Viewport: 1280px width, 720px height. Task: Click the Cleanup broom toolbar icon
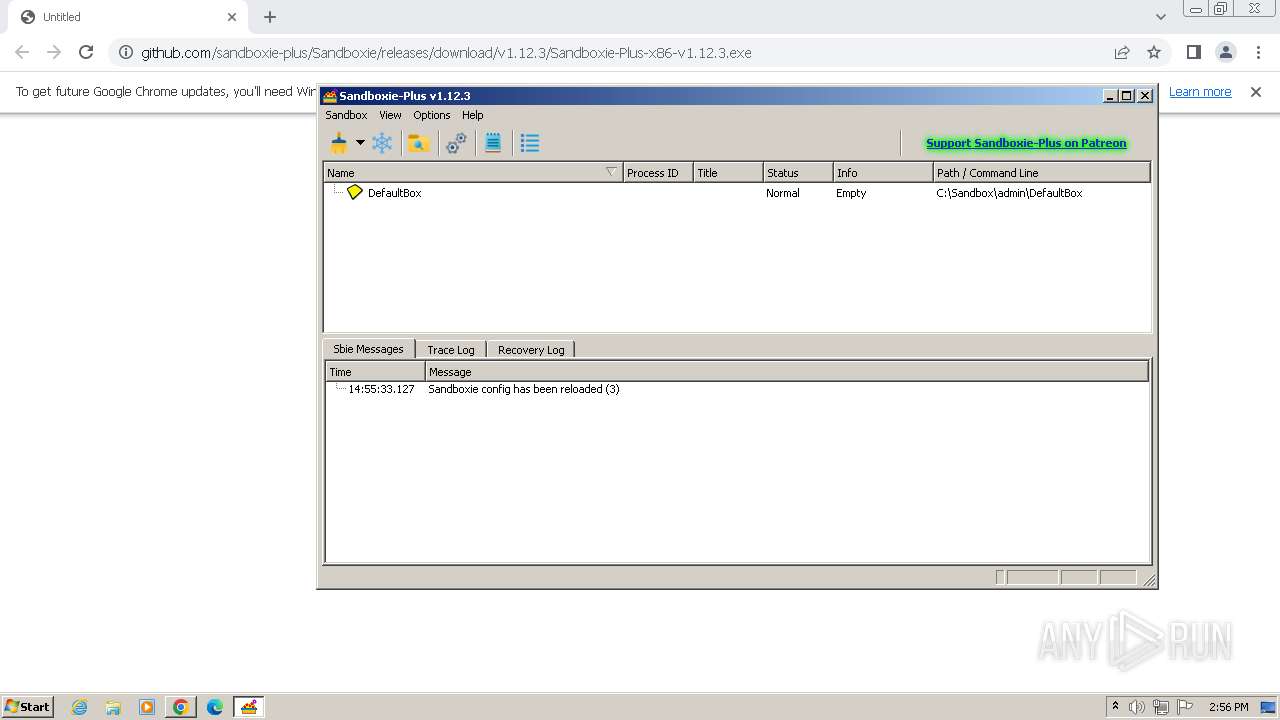[x=339, y=143]
